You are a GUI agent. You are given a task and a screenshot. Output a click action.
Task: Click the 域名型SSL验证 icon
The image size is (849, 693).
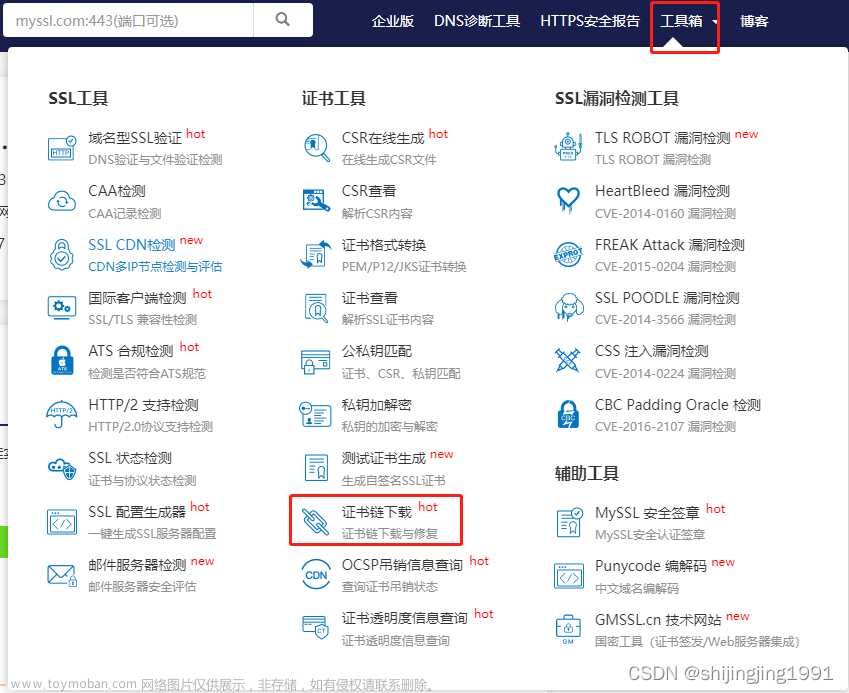62,148
